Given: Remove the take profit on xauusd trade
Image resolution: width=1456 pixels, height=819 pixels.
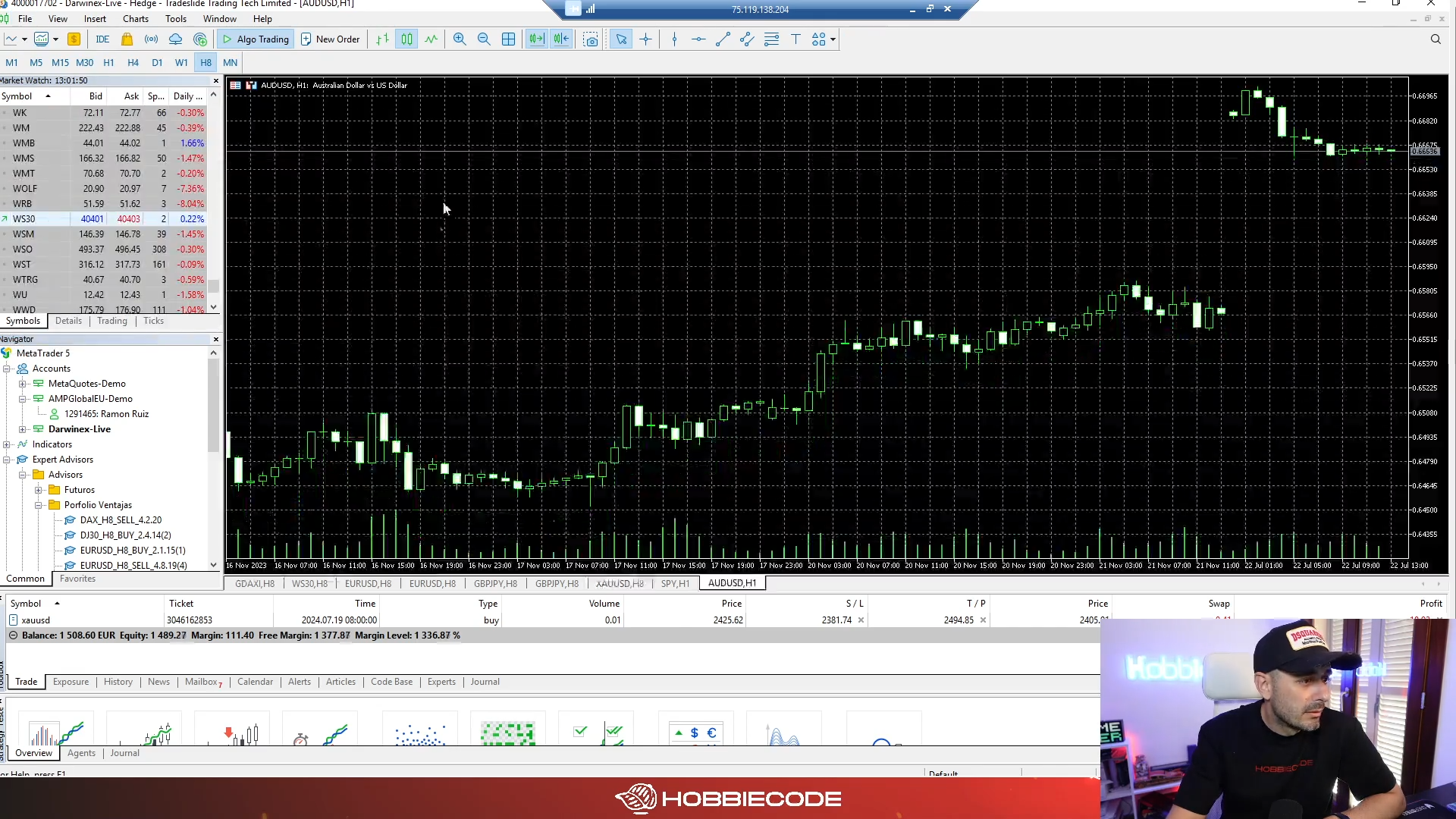Looking at the screenshot, I should [x=983, y=620].
